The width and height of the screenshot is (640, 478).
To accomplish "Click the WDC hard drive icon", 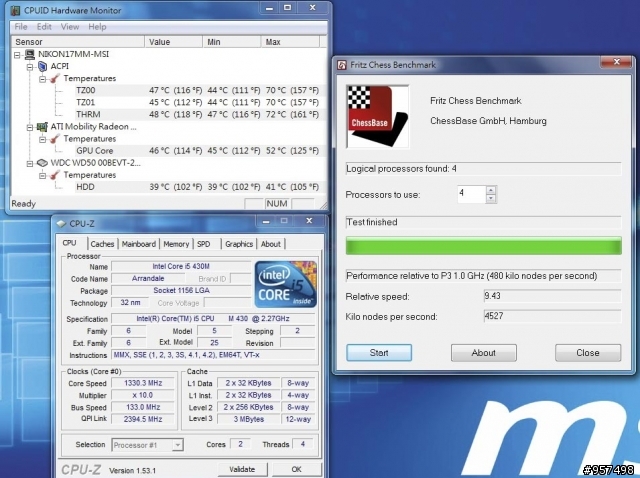I will coord(42,163).
